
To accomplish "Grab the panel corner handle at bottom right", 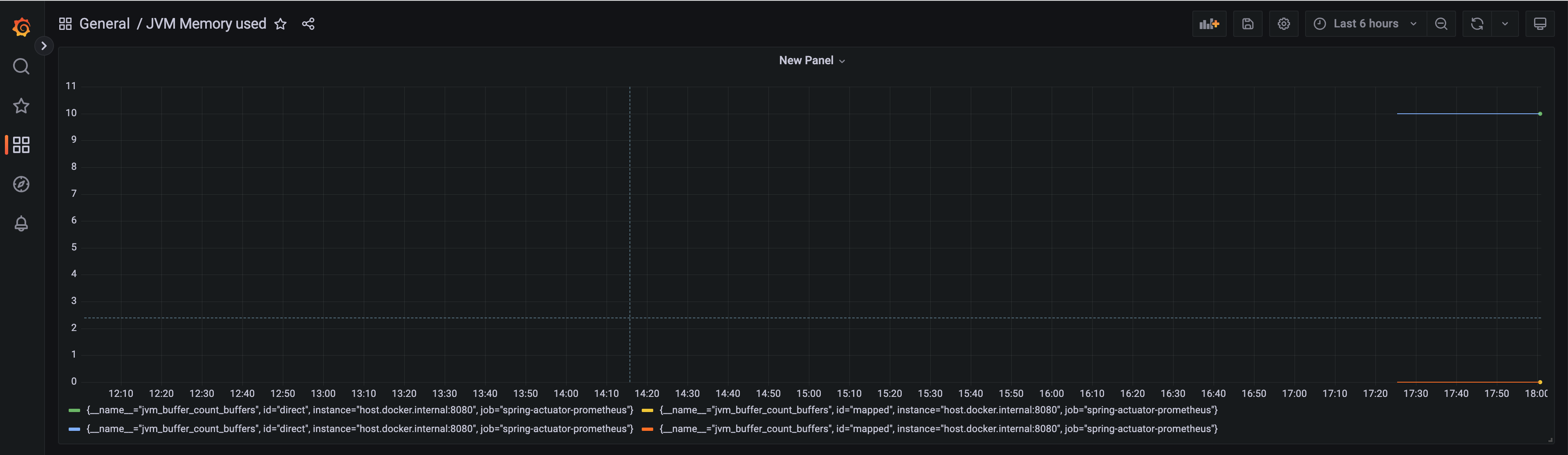I will click(1550, 440).
